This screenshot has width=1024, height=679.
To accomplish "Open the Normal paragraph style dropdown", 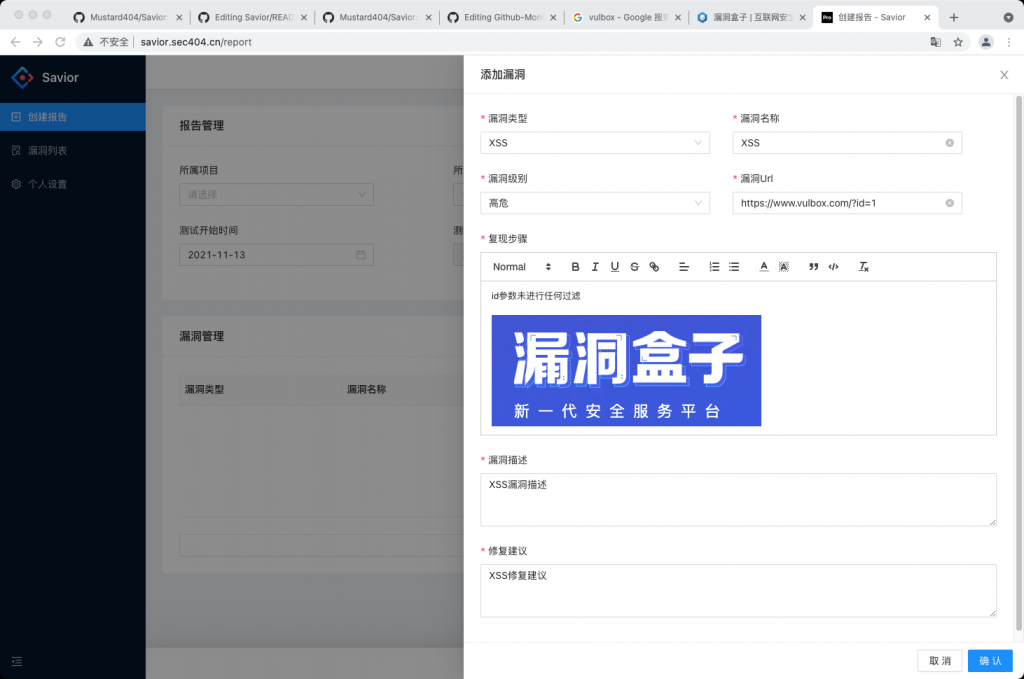I will coord(518,266).
